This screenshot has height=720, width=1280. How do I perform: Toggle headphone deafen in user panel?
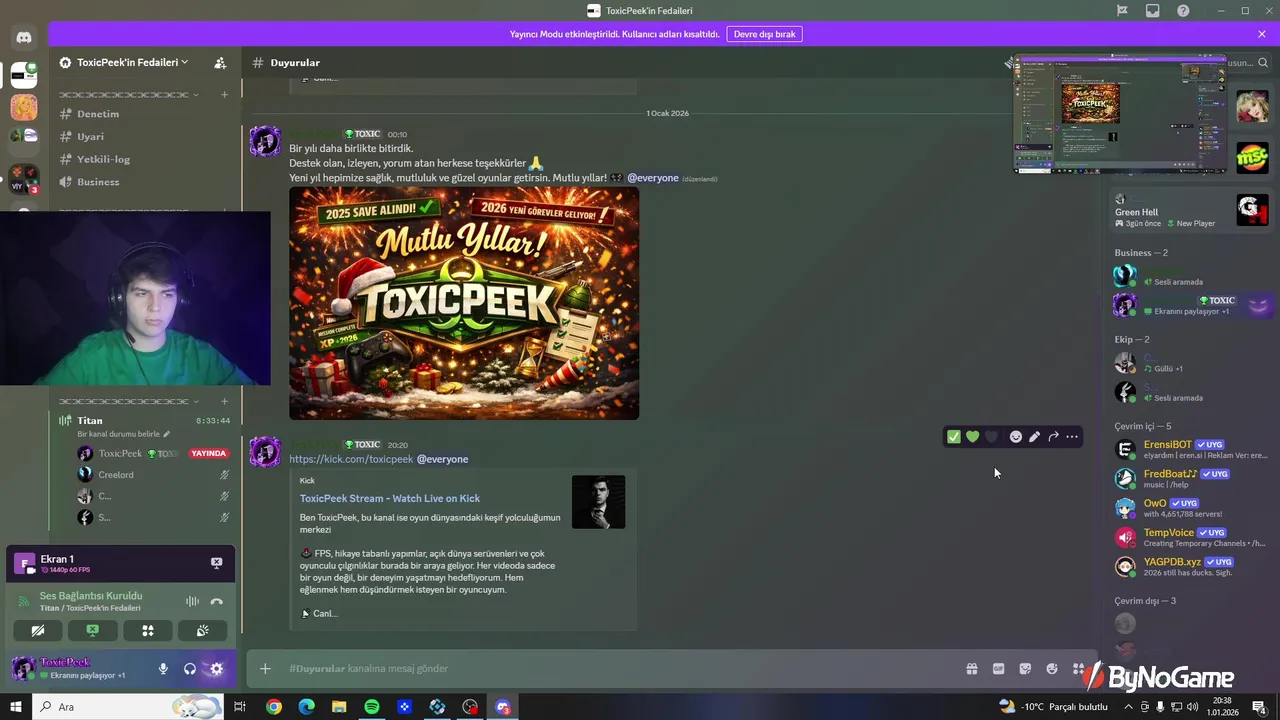point(190,669)
